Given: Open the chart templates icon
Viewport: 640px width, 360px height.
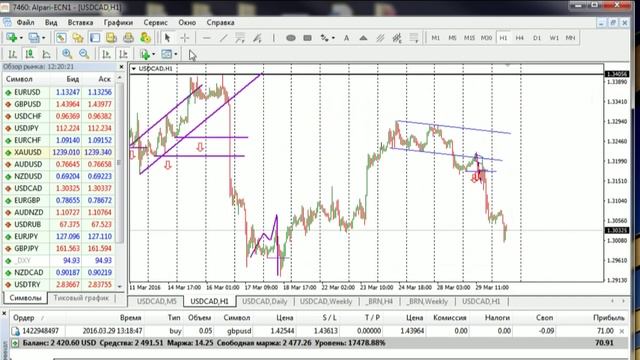Looking at the screenshot, I should tap(167, 54).
